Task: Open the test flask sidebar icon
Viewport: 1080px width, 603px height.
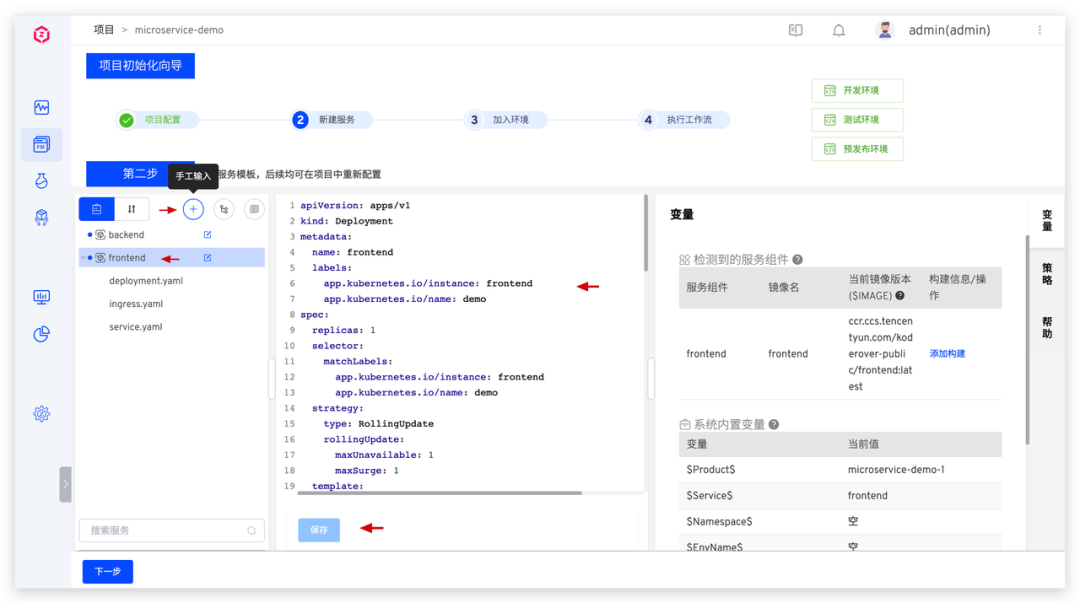Action: 41,181
